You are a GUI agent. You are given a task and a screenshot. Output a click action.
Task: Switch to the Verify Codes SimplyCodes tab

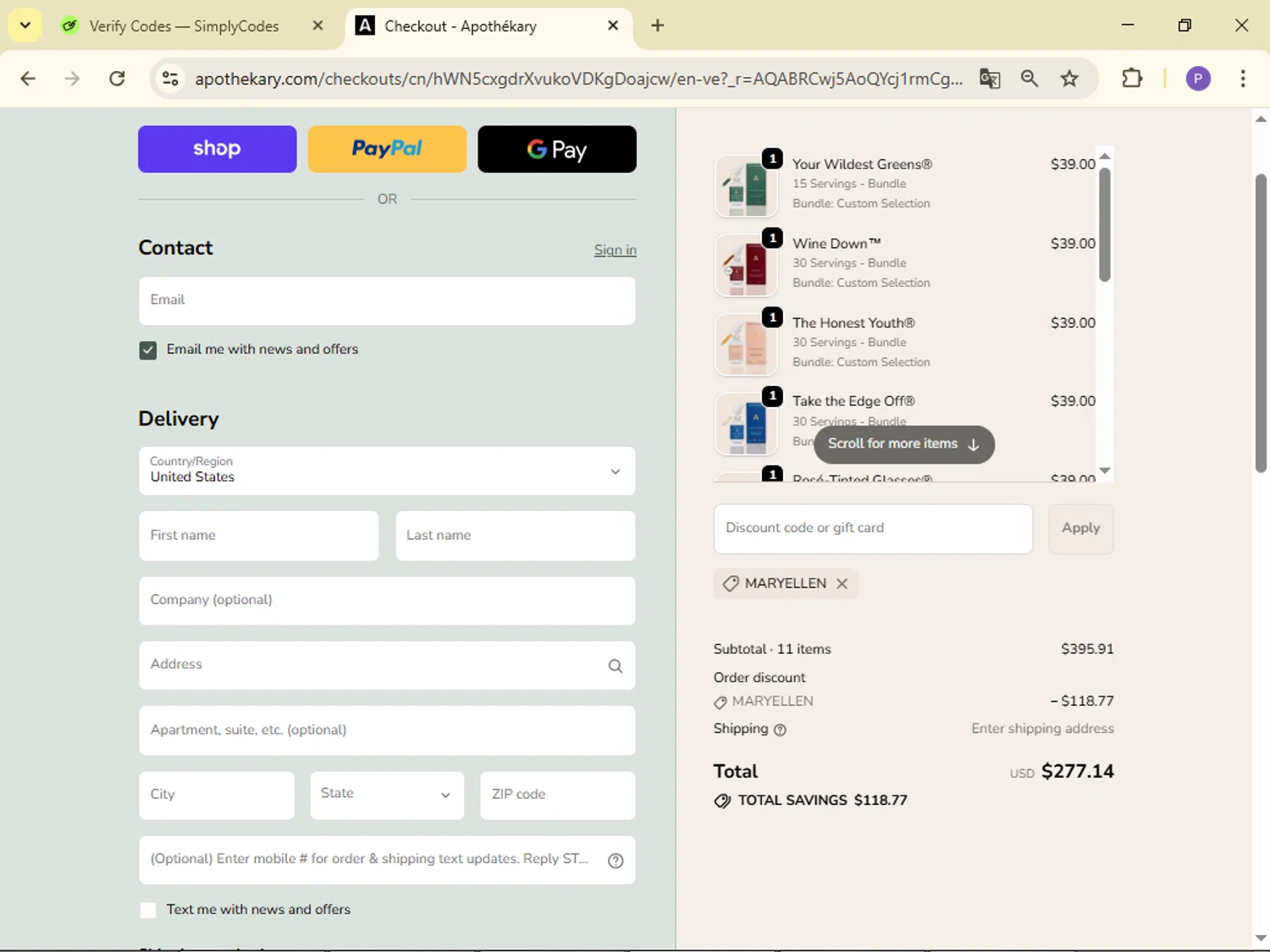click(183, 26)
